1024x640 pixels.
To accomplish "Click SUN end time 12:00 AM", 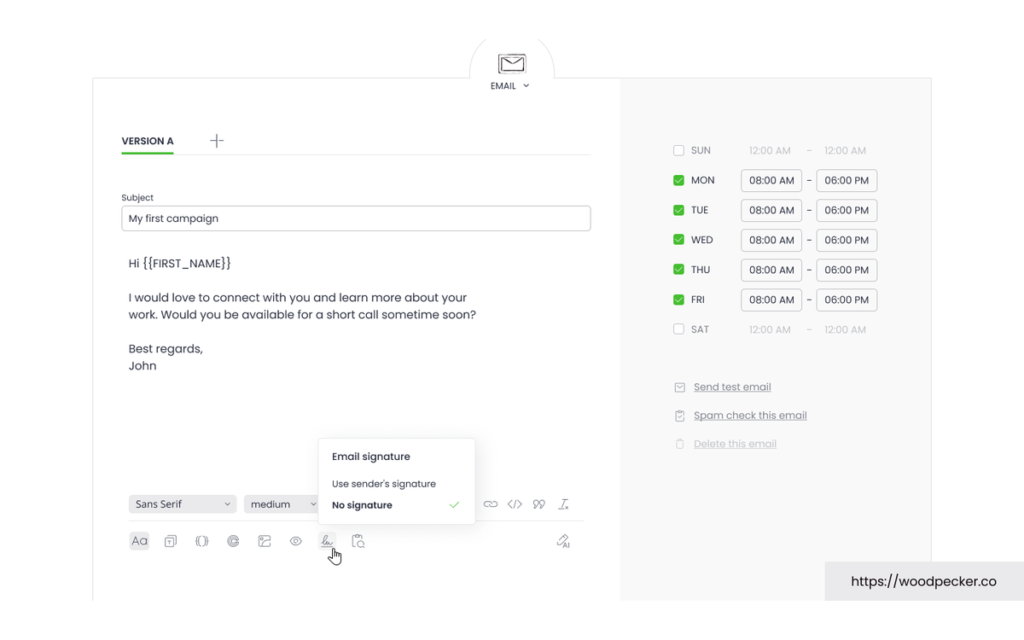I will 845,150.
